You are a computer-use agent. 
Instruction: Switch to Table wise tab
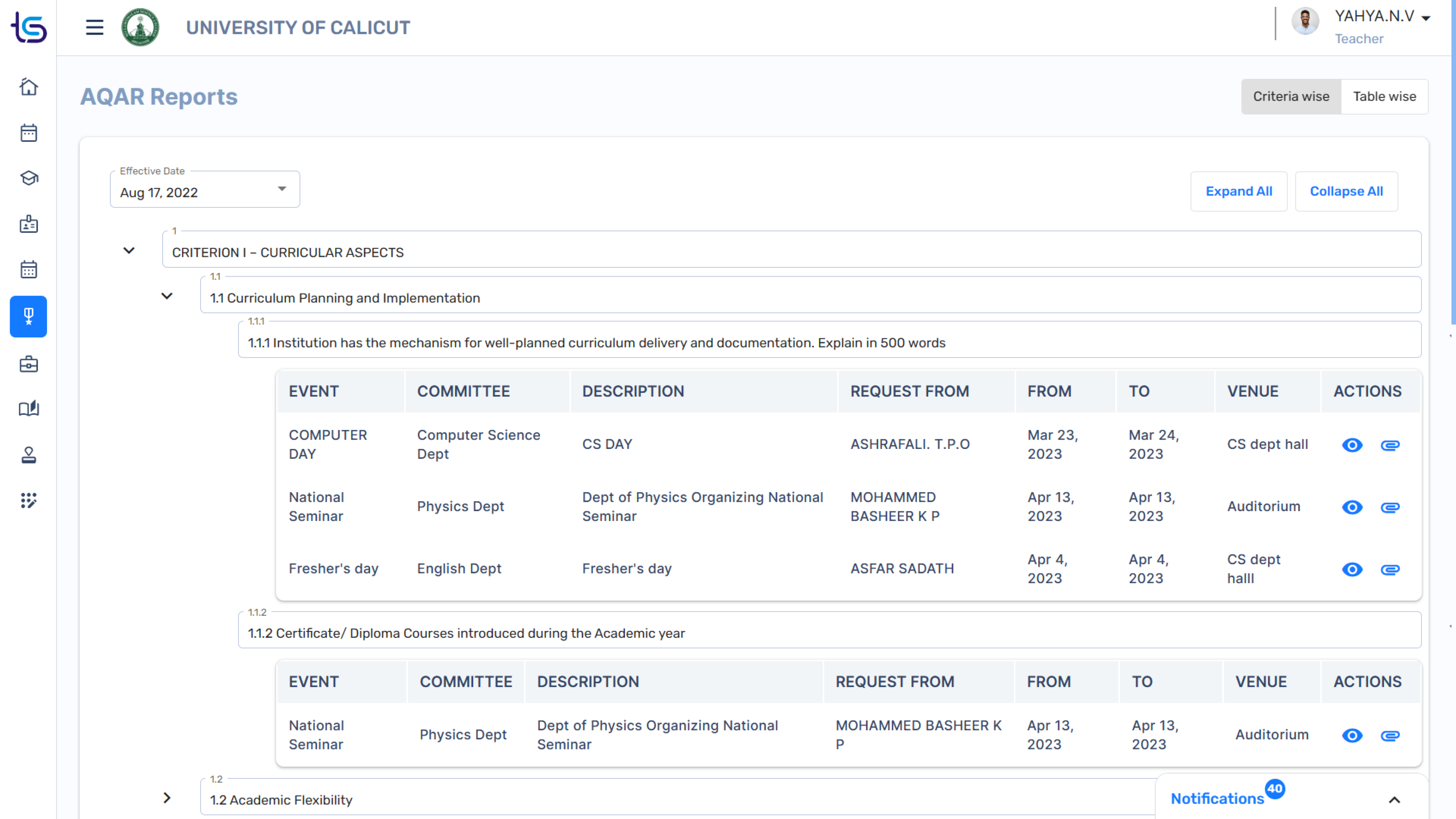1384,97
